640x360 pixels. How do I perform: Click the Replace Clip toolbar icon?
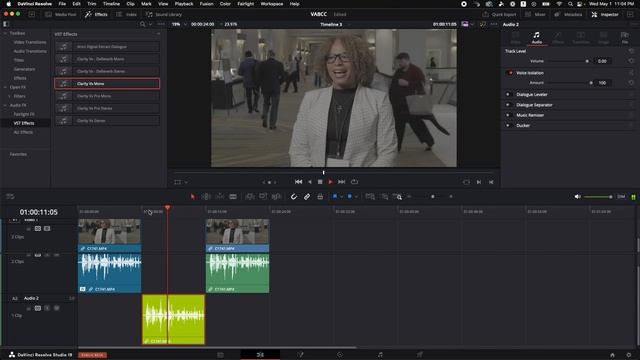[276, 197]
